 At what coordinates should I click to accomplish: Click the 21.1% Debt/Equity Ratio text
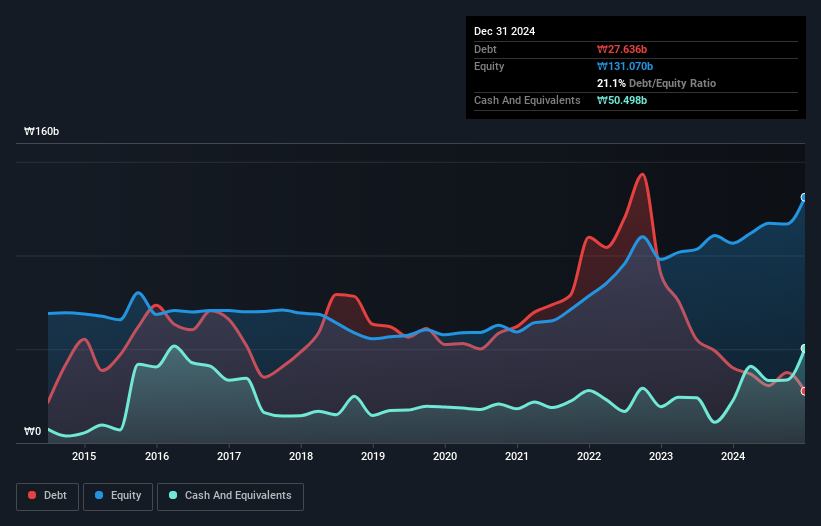click(656, 83)
